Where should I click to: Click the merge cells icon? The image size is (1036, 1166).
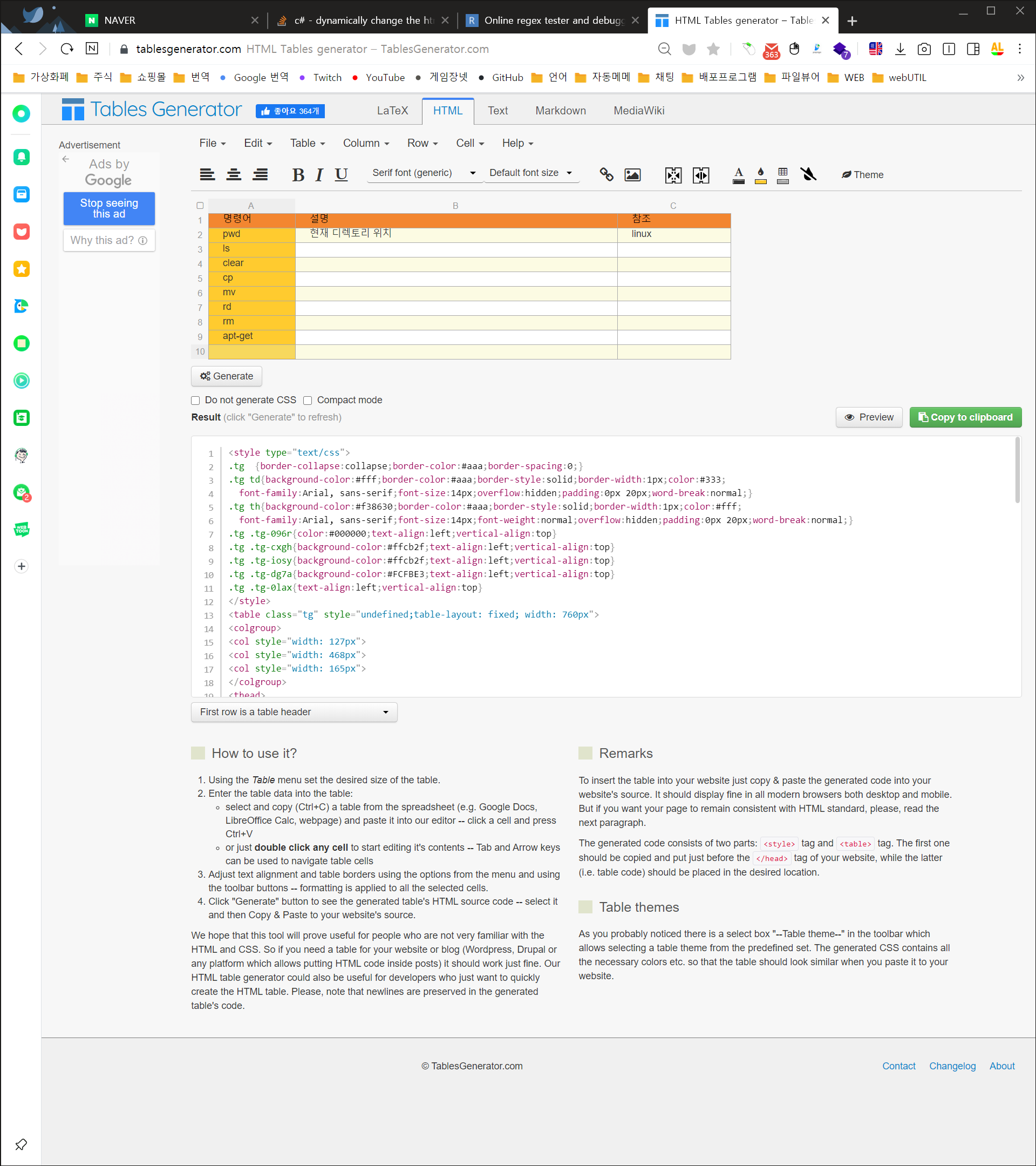[x=673, y=175]
